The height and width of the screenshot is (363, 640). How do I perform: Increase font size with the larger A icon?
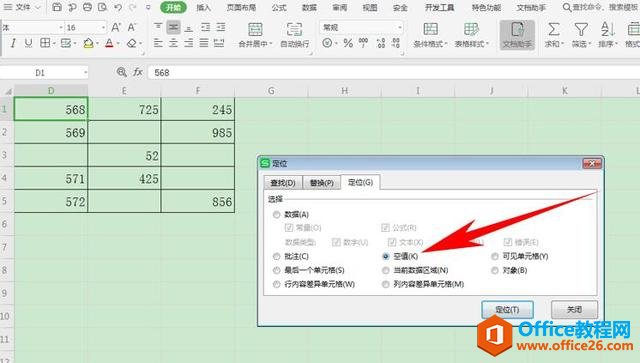click(x=116, y=27)
